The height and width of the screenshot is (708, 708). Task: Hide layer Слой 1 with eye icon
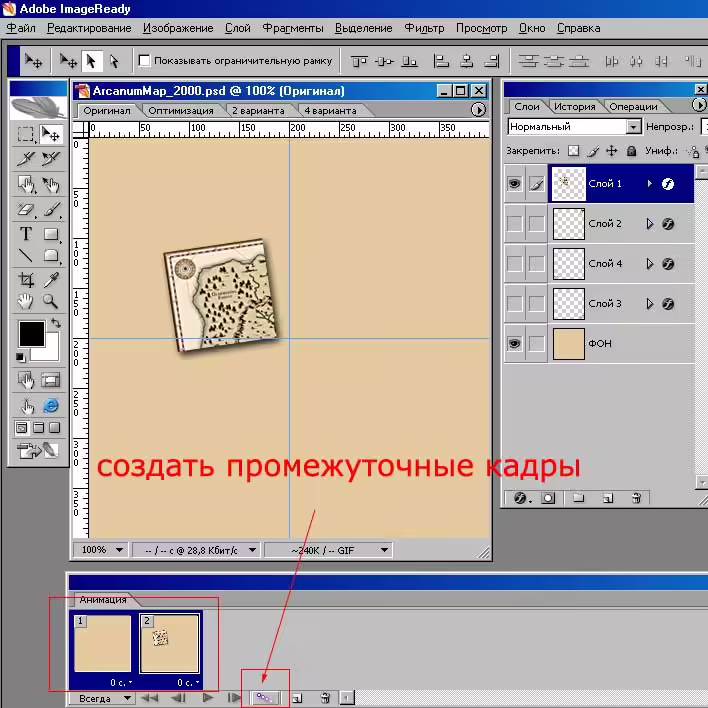514,184
